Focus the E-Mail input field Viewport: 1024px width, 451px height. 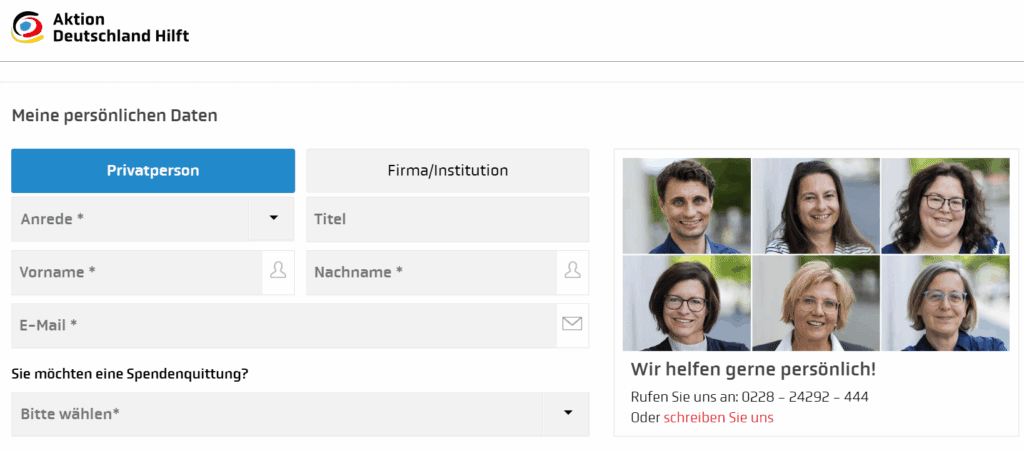282,325
